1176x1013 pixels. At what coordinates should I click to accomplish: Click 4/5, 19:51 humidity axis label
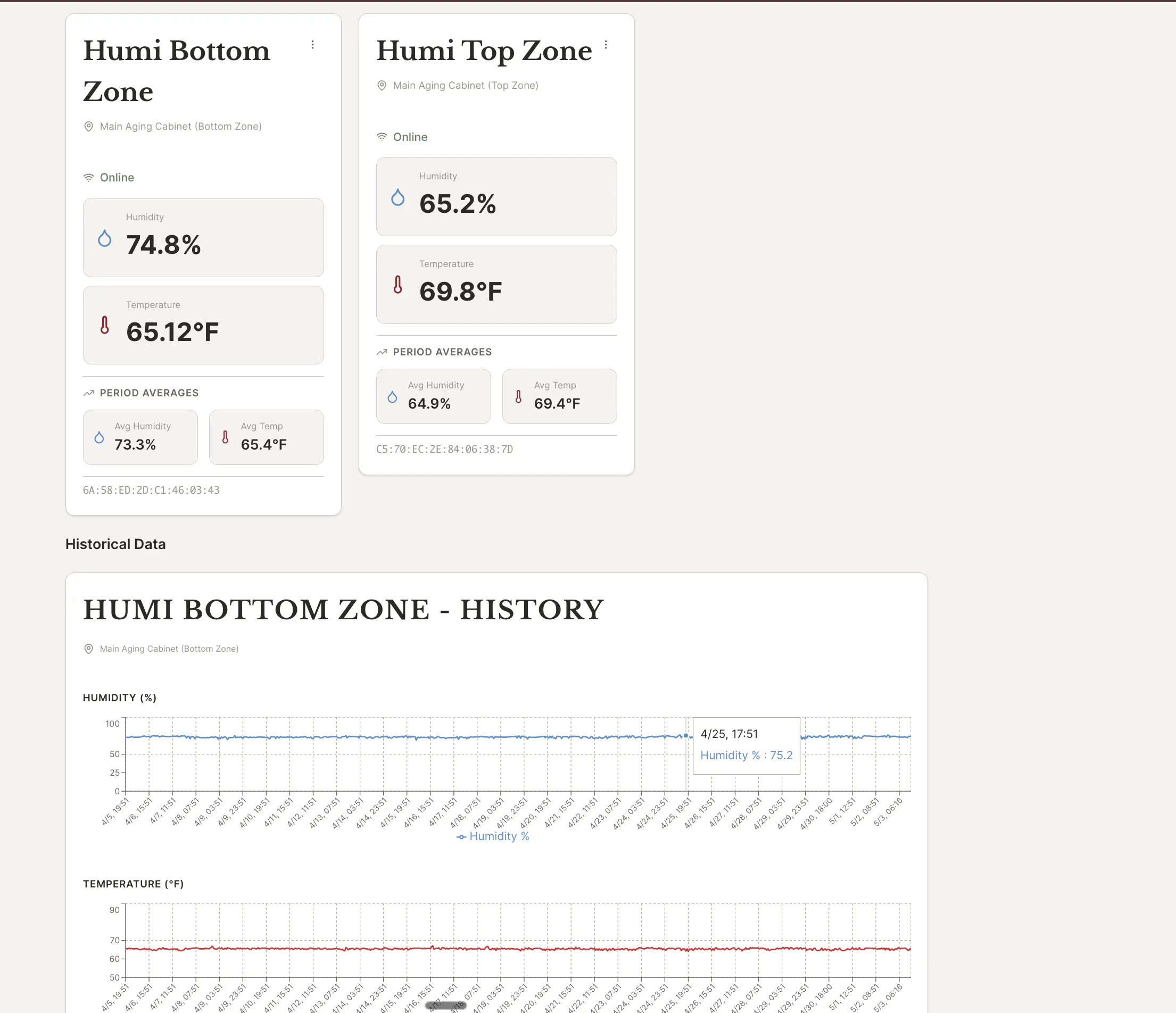point(116,811)
